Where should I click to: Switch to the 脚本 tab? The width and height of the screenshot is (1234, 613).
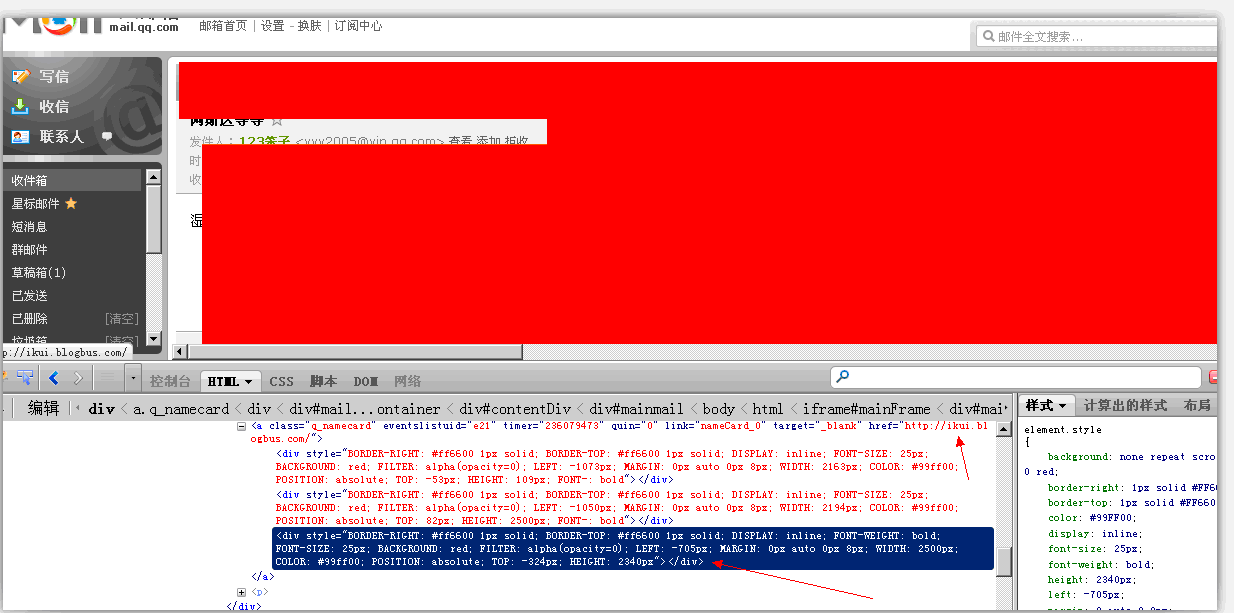323,382
